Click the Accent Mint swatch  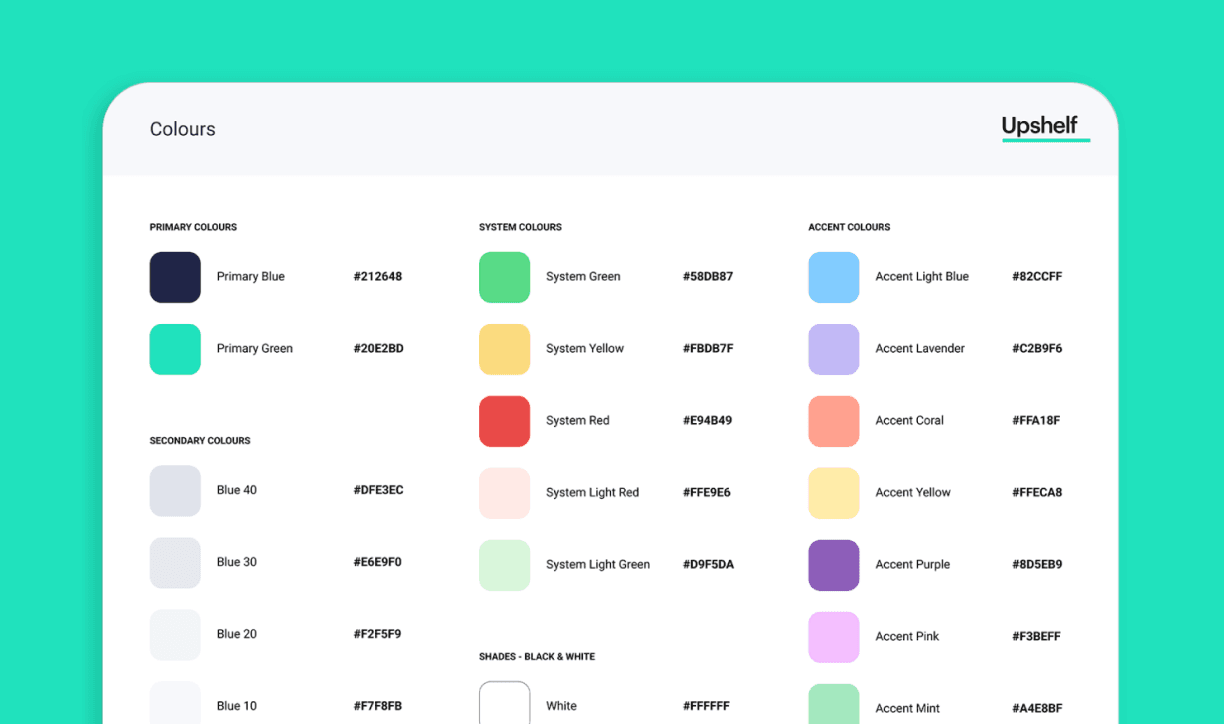coord(833,705)
